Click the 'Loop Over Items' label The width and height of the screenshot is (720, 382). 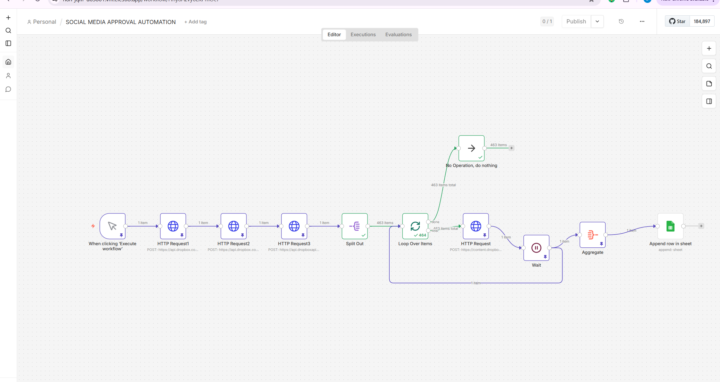point(415,244)
